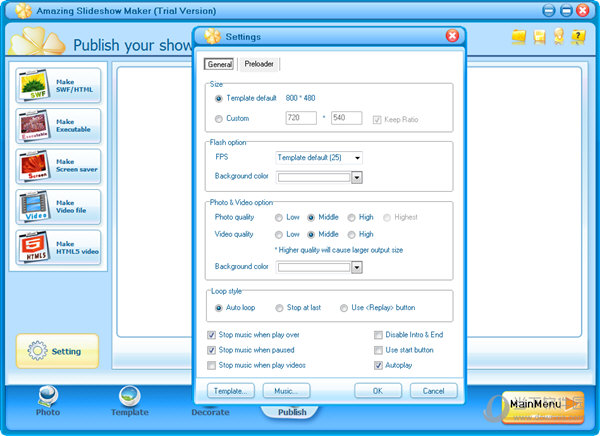
Task: Enable Stop music when play videos
Action: click(211, 366)
